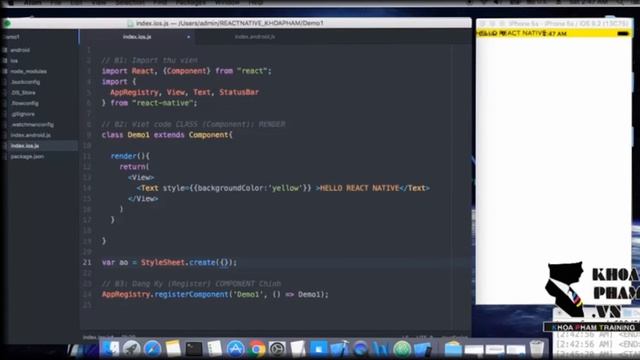Open Safari compass icon in dock
The width and height of the screenshot is (640, 360).
pos(152,349)
